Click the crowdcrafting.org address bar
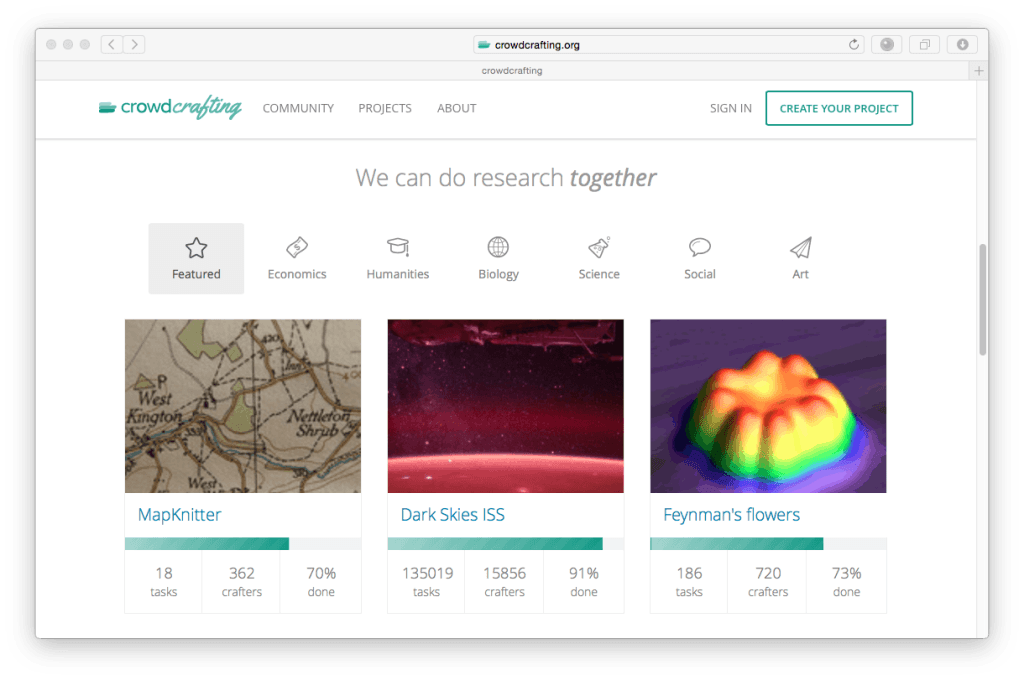This screenshot has height=680, width=1024. [669, 44]
